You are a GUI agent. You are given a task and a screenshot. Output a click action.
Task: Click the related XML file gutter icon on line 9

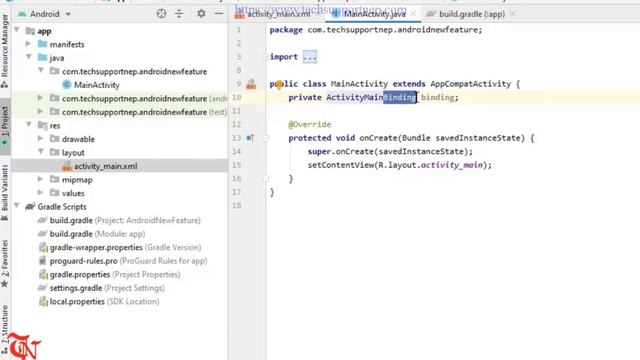point(251,84)
